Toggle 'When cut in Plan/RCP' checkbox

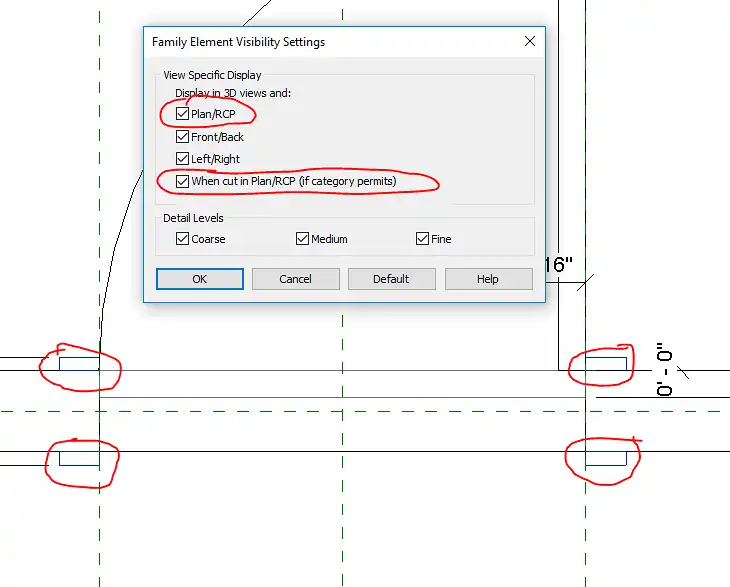click(x=182, y=182)
